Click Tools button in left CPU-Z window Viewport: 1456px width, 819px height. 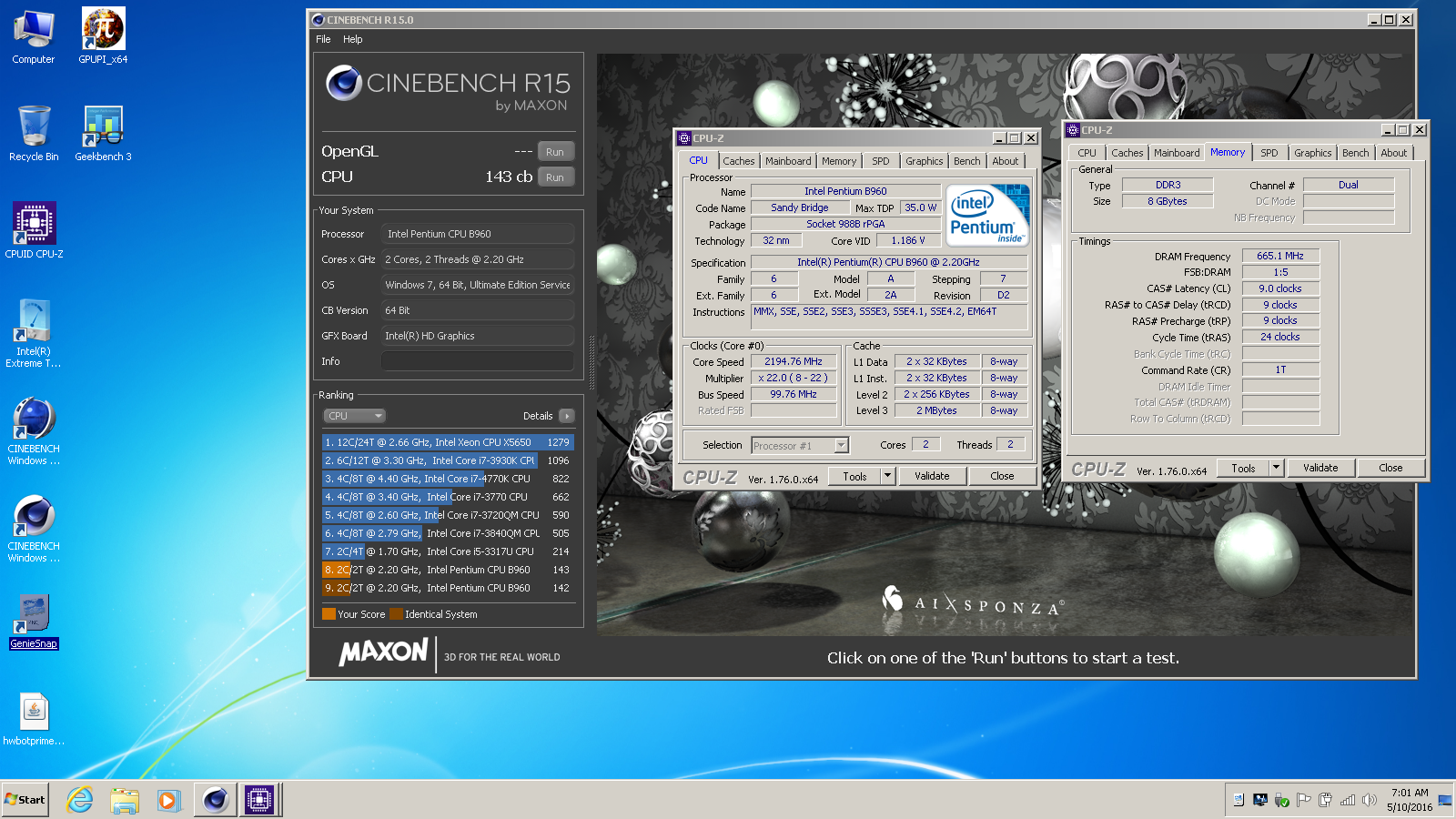click(x=854, y=476)
